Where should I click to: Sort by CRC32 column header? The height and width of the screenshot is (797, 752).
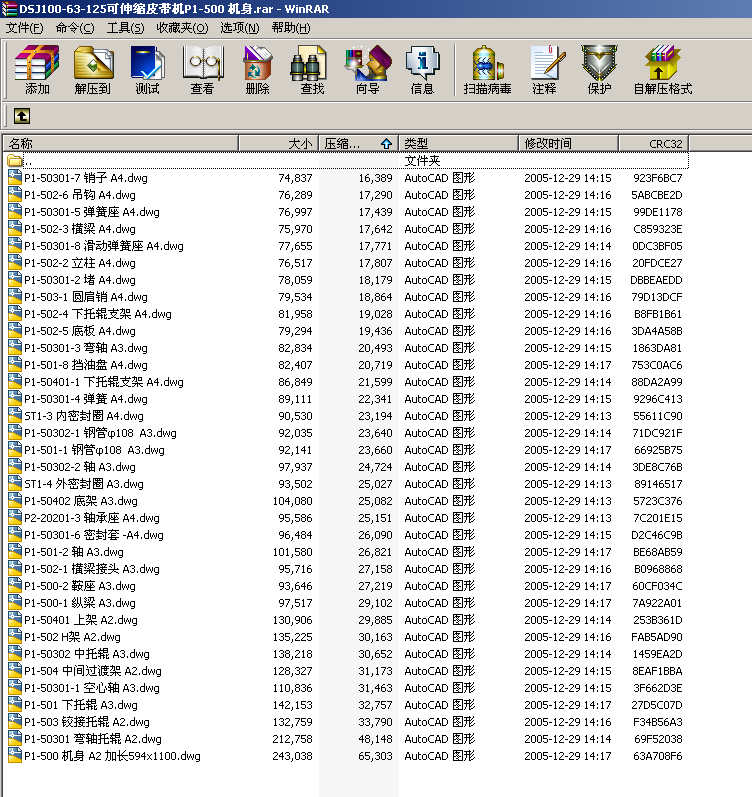pyautogui.click(x=654, y=143)
